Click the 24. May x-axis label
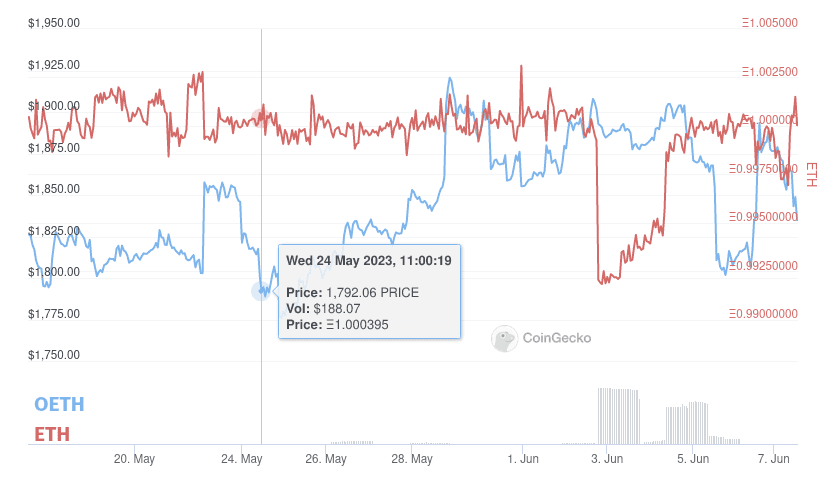The image size is (833, 479). pos(242,459)
